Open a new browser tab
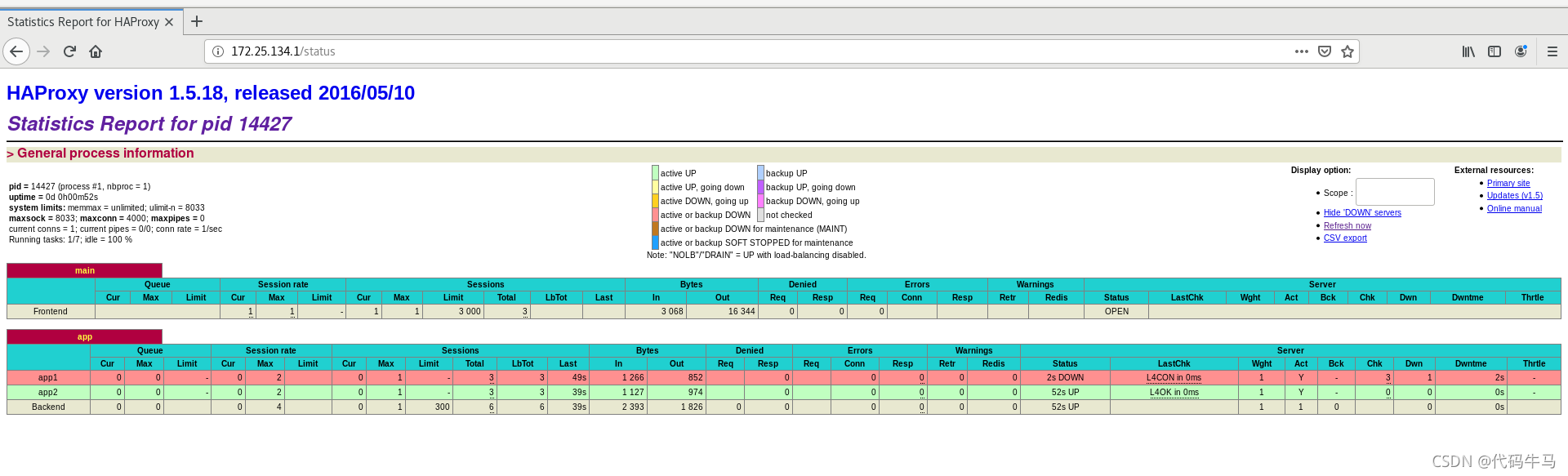The image size is (1568, 476). click(197, 22)
